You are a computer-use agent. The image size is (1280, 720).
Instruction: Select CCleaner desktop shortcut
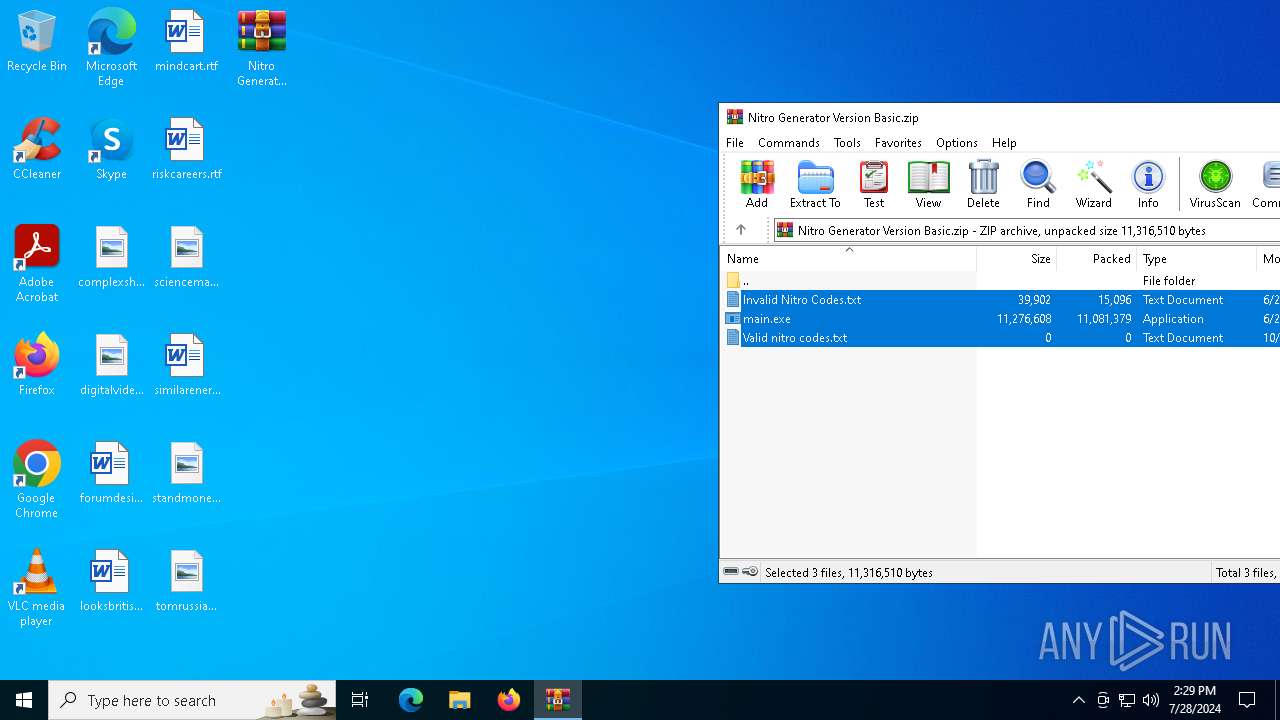point(37,150)
